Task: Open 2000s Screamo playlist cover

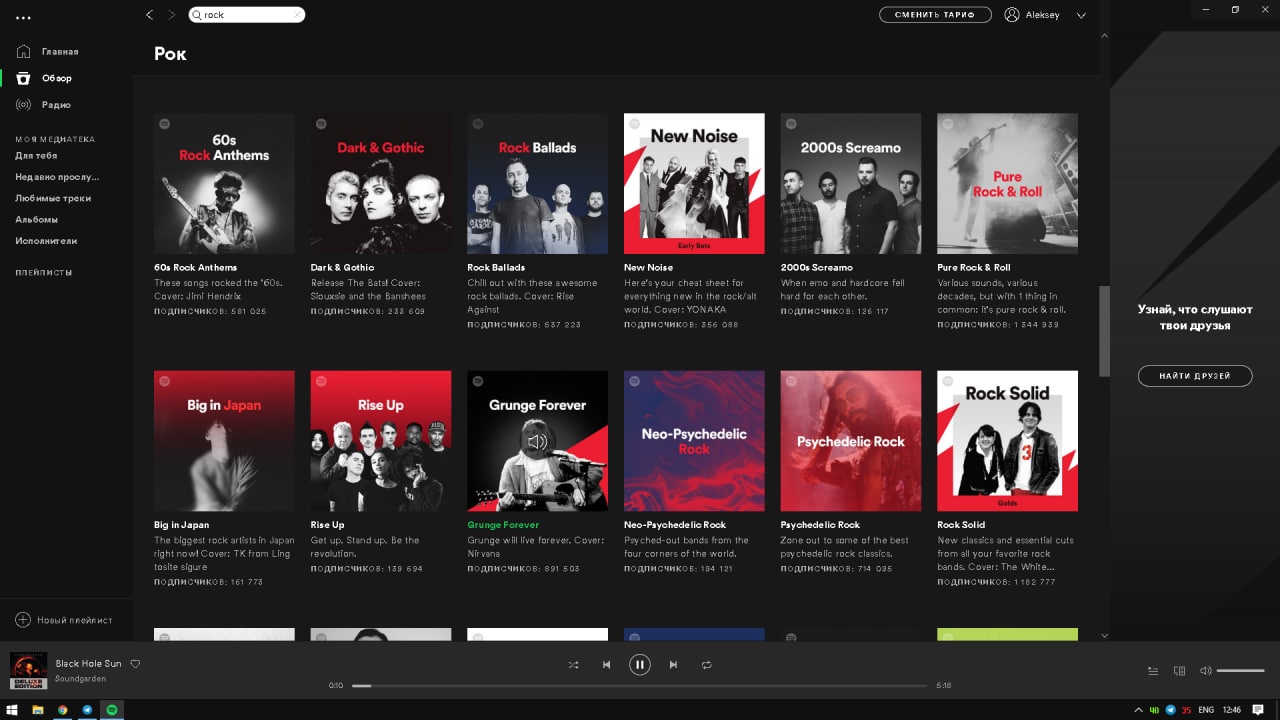Action: (851, 183)
